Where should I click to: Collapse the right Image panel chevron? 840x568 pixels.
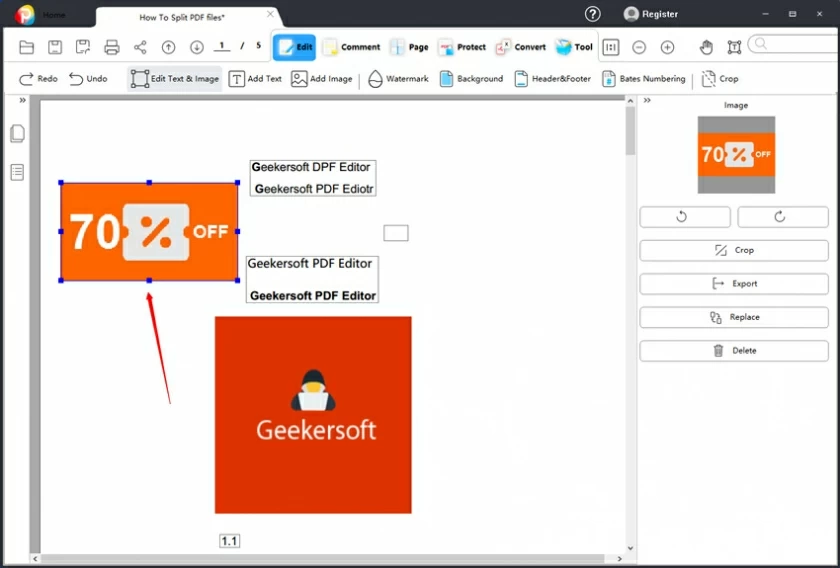(647, 100)
